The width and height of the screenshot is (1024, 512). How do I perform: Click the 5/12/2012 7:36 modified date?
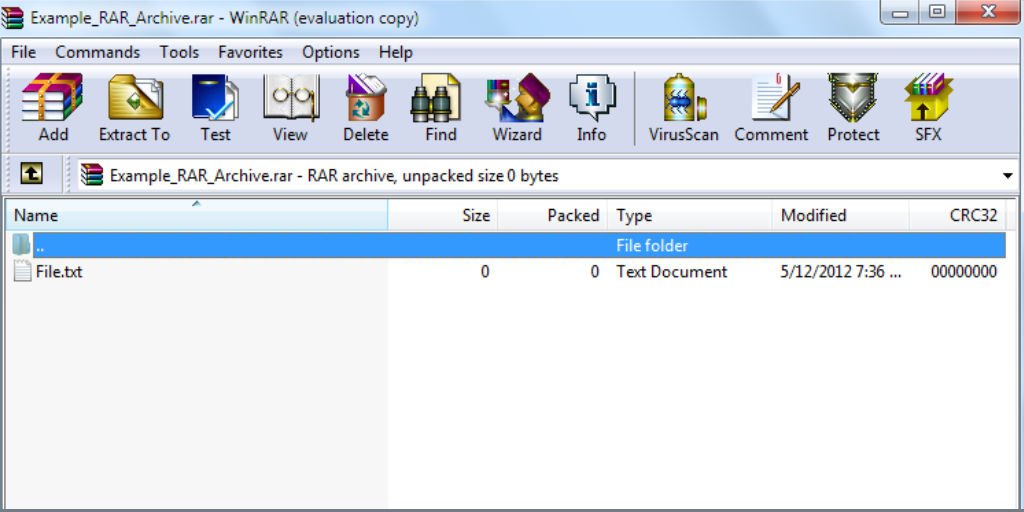[840, 271]
